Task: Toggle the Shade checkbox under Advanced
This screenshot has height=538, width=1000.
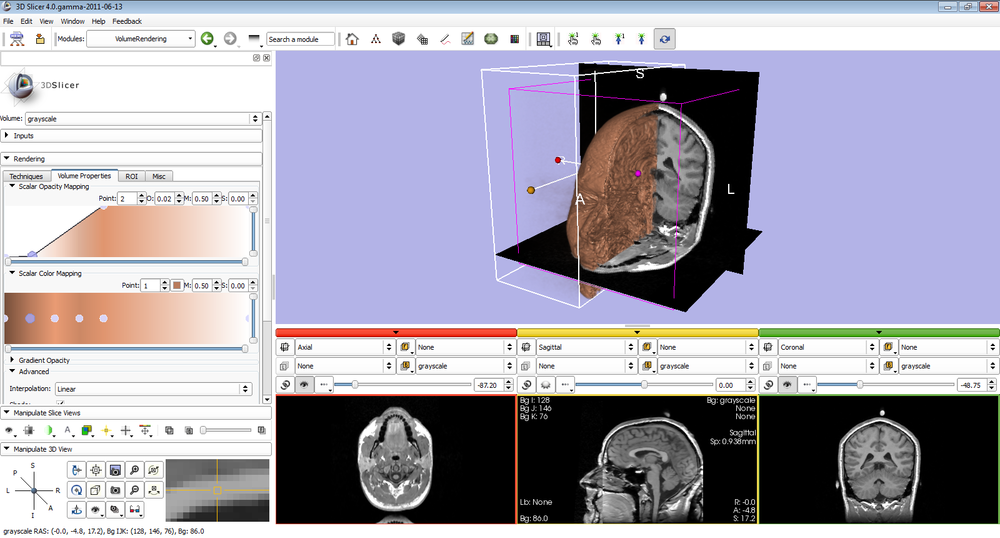Action: [x=60, y=402]
